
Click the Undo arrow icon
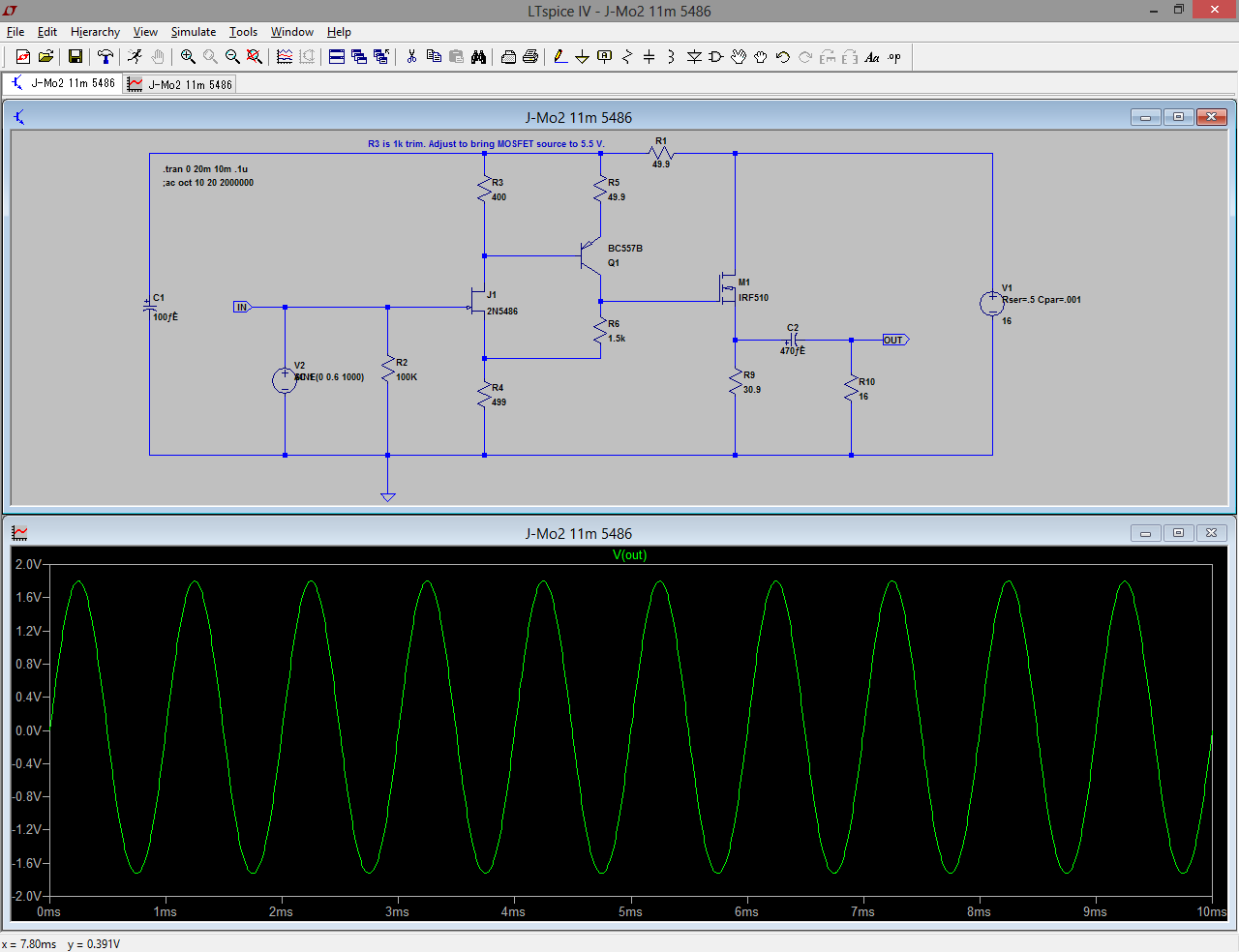(x=783, y=57)
